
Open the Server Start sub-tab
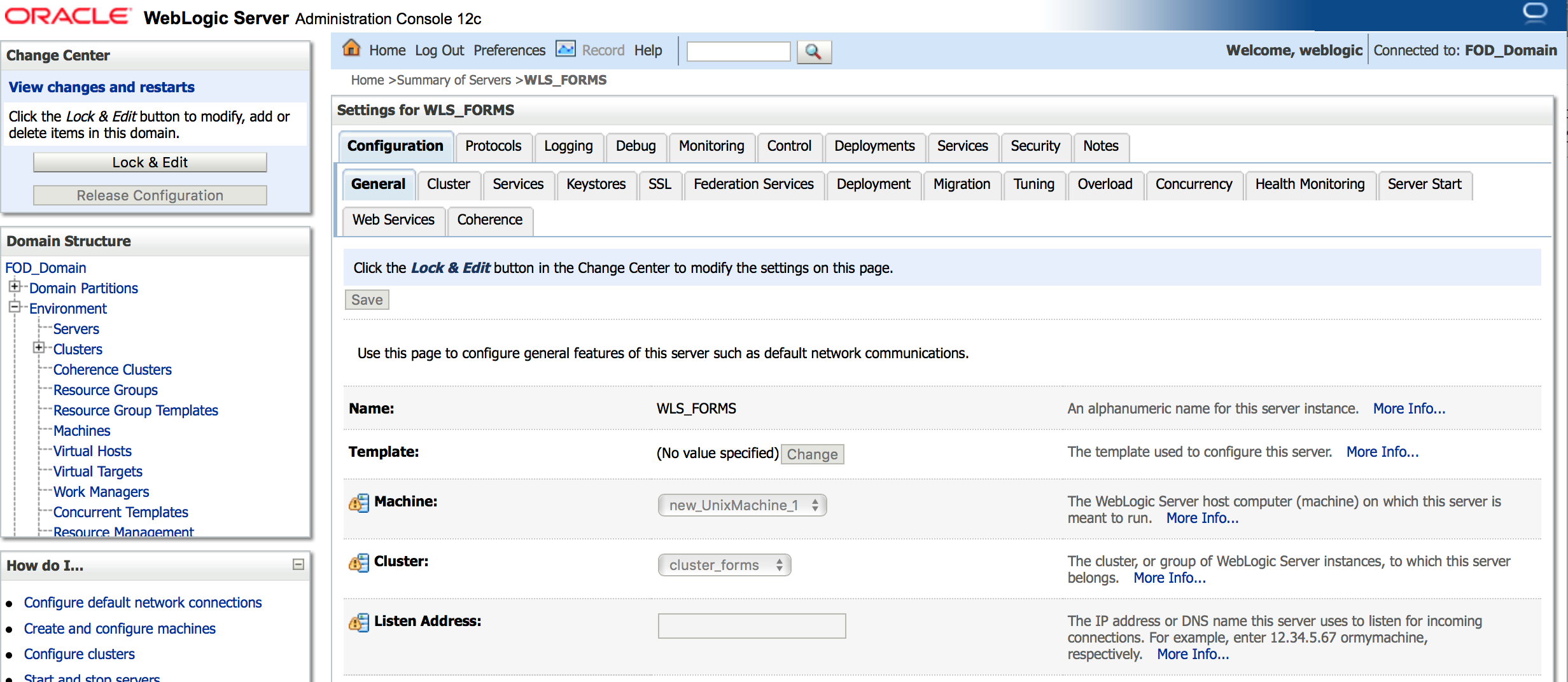[1424, 184]
